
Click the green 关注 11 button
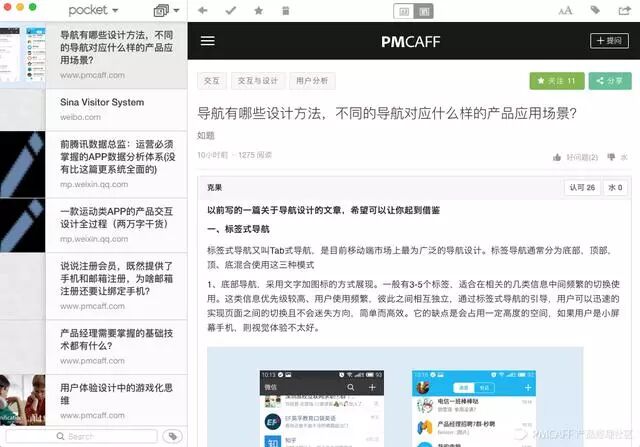(x=557, y=81)
